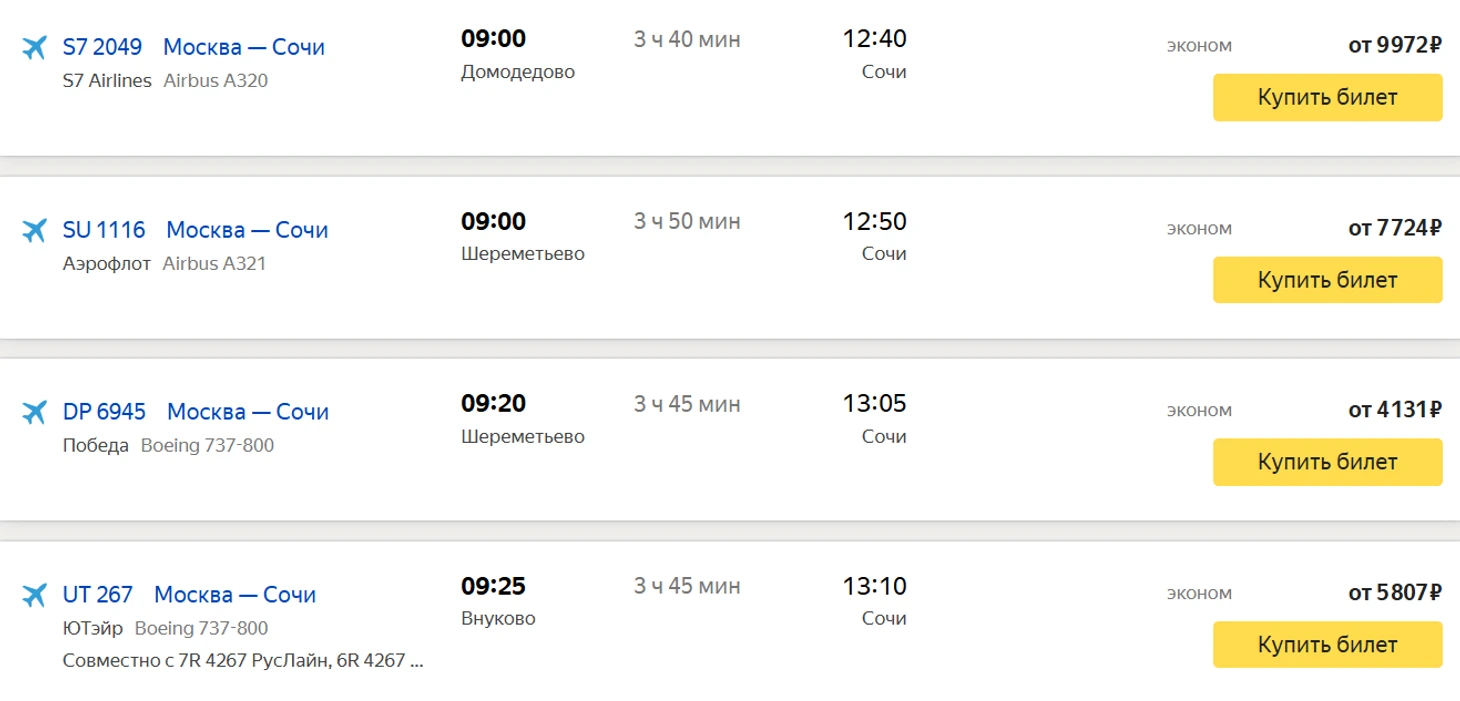
Task: Buy ticket for Победа flight at 4131₽
Action: coord(1327,462)
